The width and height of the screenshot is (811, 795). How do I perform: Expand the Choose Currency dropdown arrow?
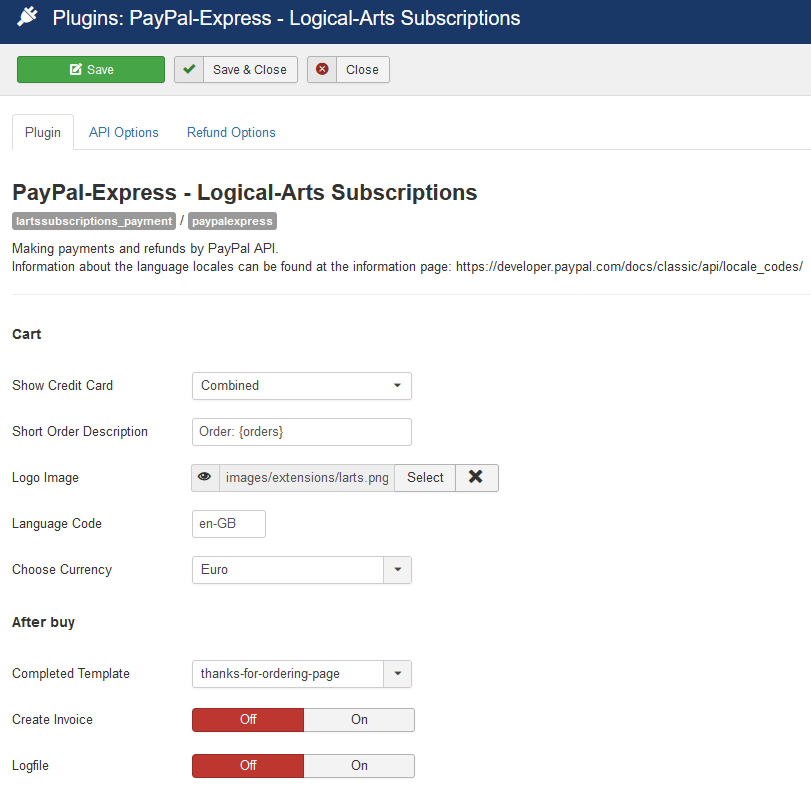(x=397, y=570)
